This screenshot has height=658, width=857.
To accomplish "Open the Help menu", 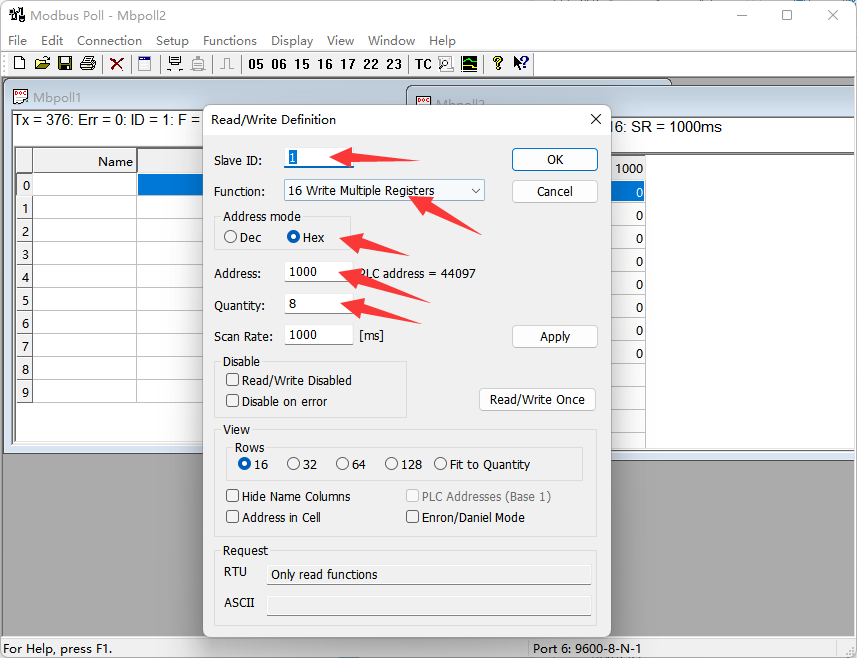I will pos(442,41).
